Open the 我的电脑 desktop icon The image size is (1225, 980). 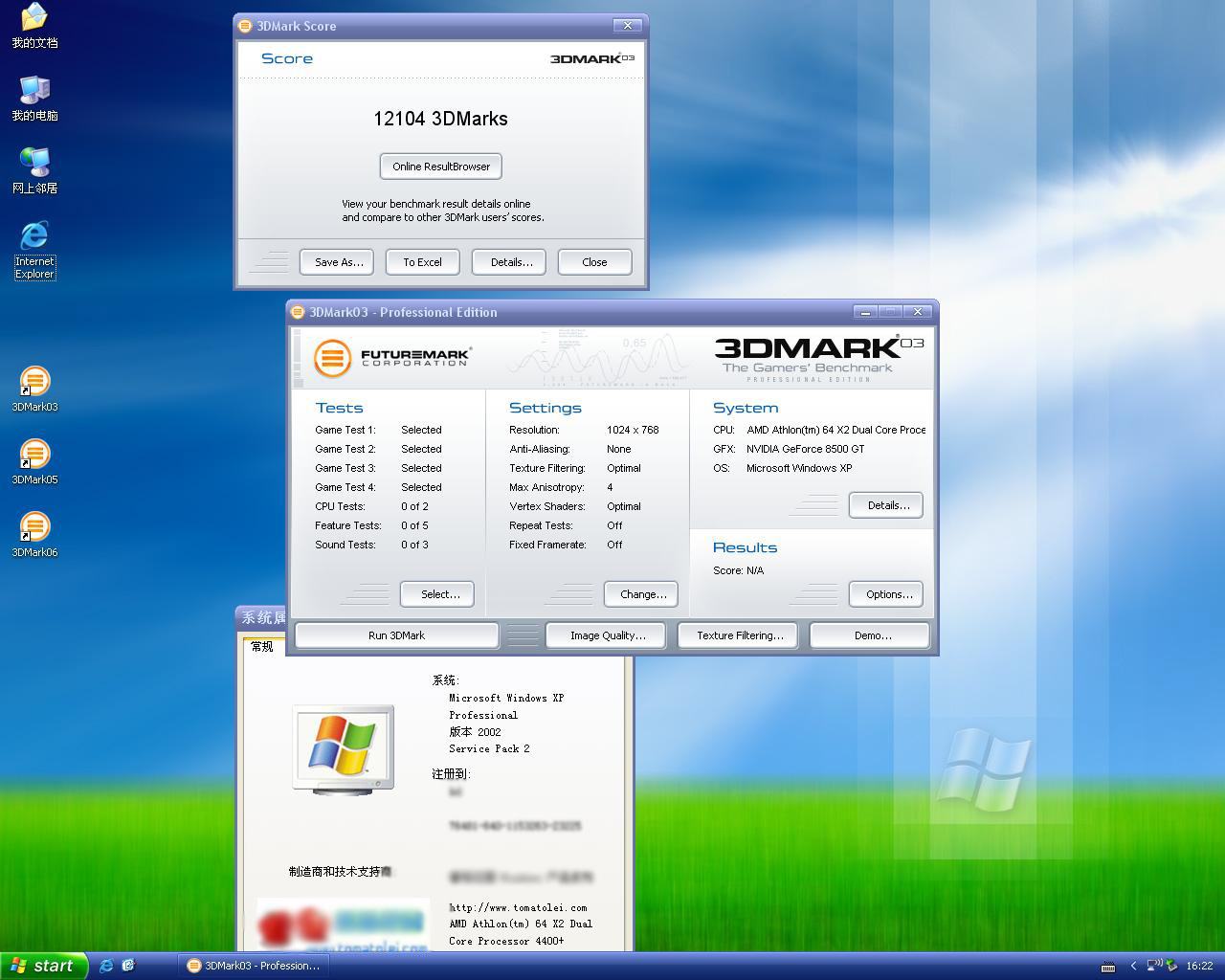(34, 91)
